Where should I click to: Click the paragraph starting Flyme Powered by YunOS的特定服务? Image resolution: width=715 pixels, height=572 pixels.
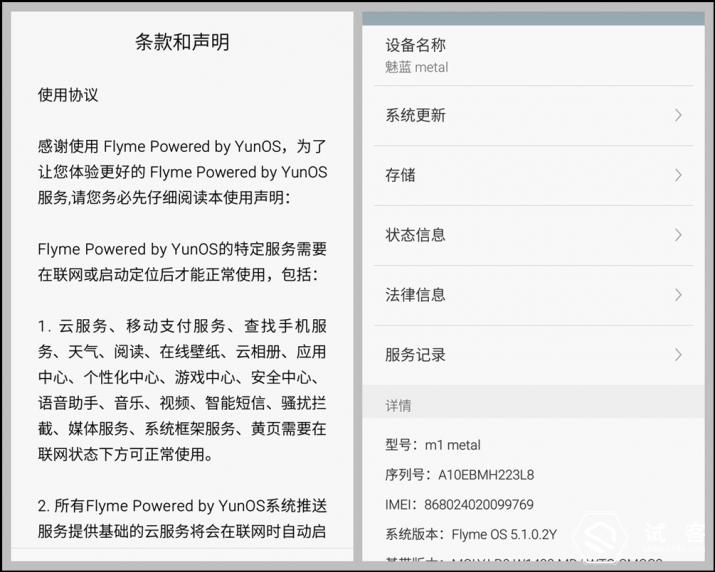(182, 262)
